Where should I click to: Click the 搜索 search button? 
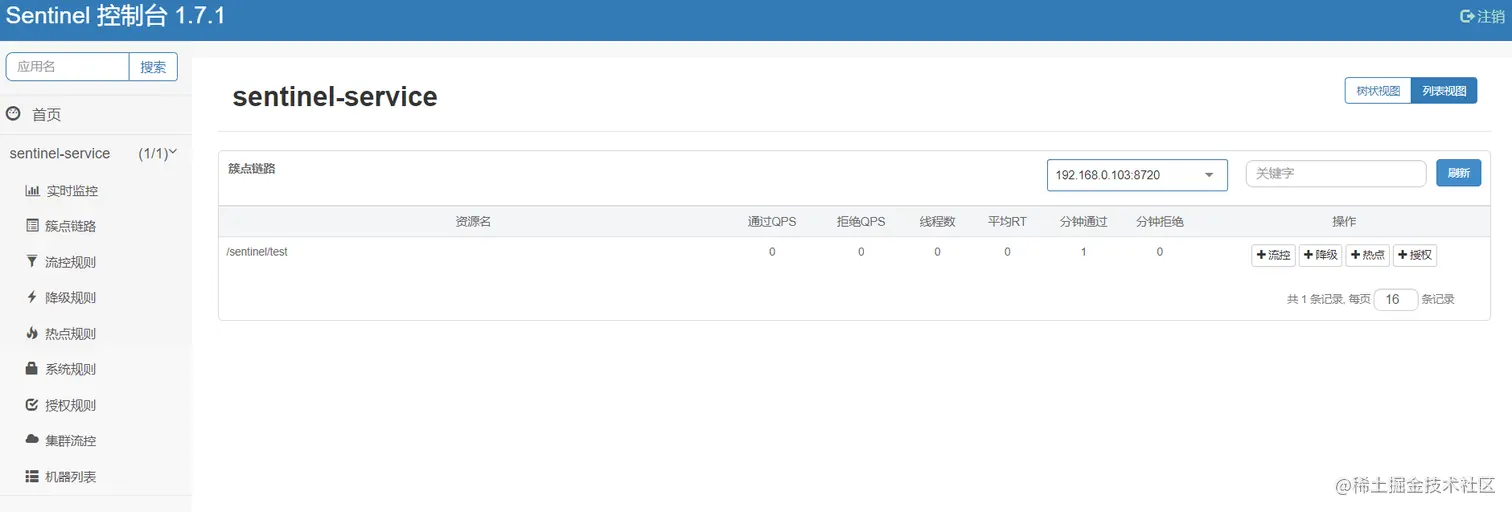click(153, 67)
